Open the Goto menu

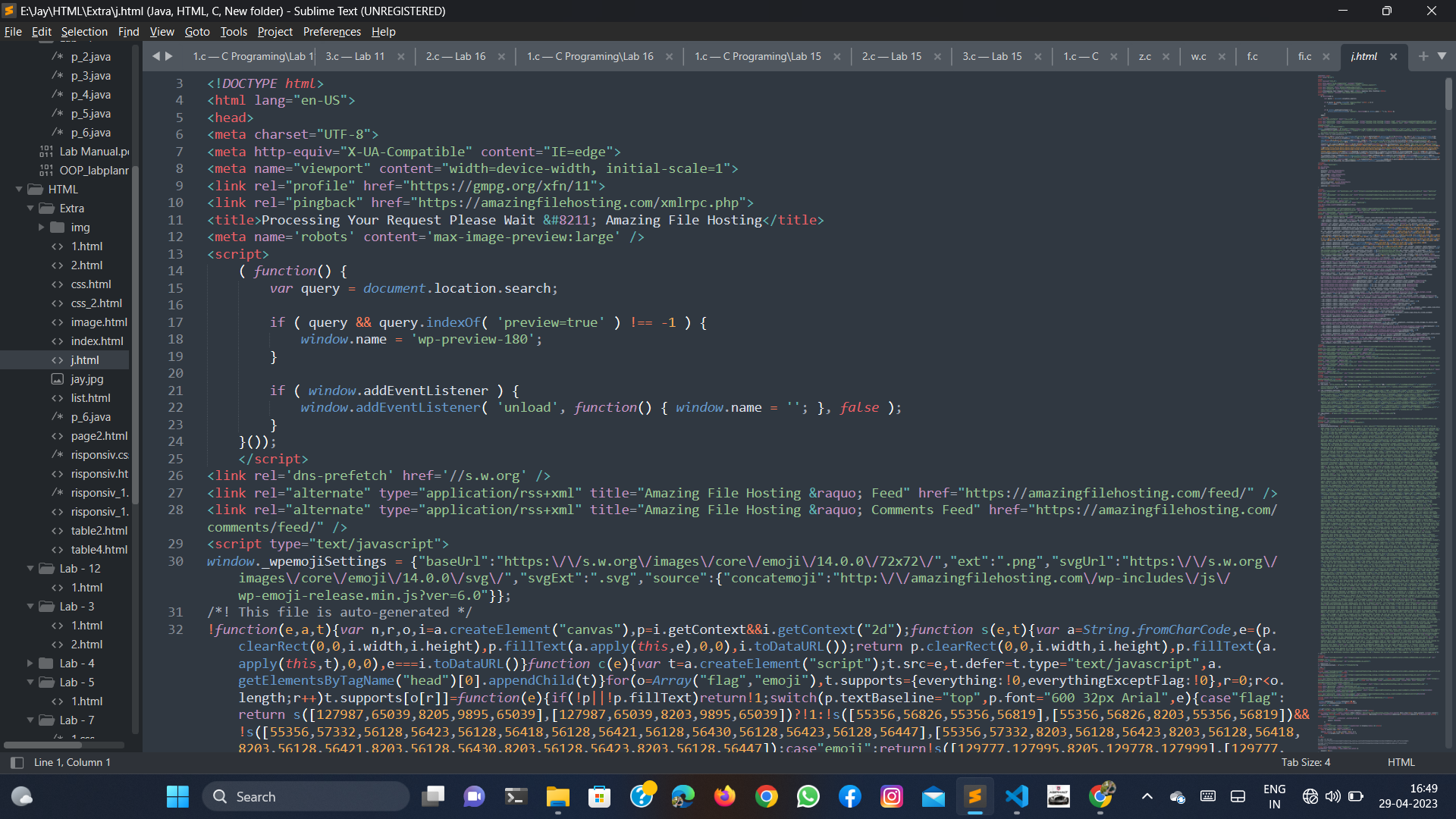pyautogui.click(x=196, y=32)
